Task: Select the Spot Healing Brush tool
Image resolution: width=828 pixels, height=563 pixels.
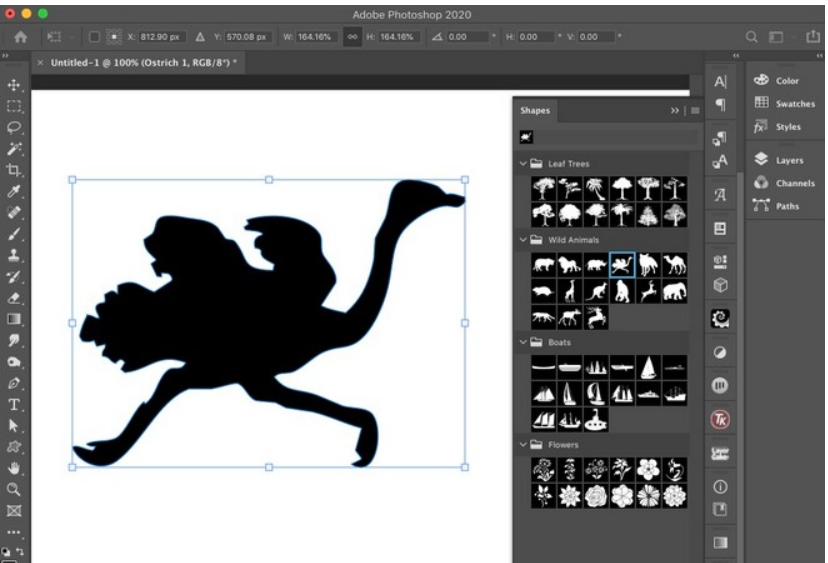Action: [x=14, y=212]
